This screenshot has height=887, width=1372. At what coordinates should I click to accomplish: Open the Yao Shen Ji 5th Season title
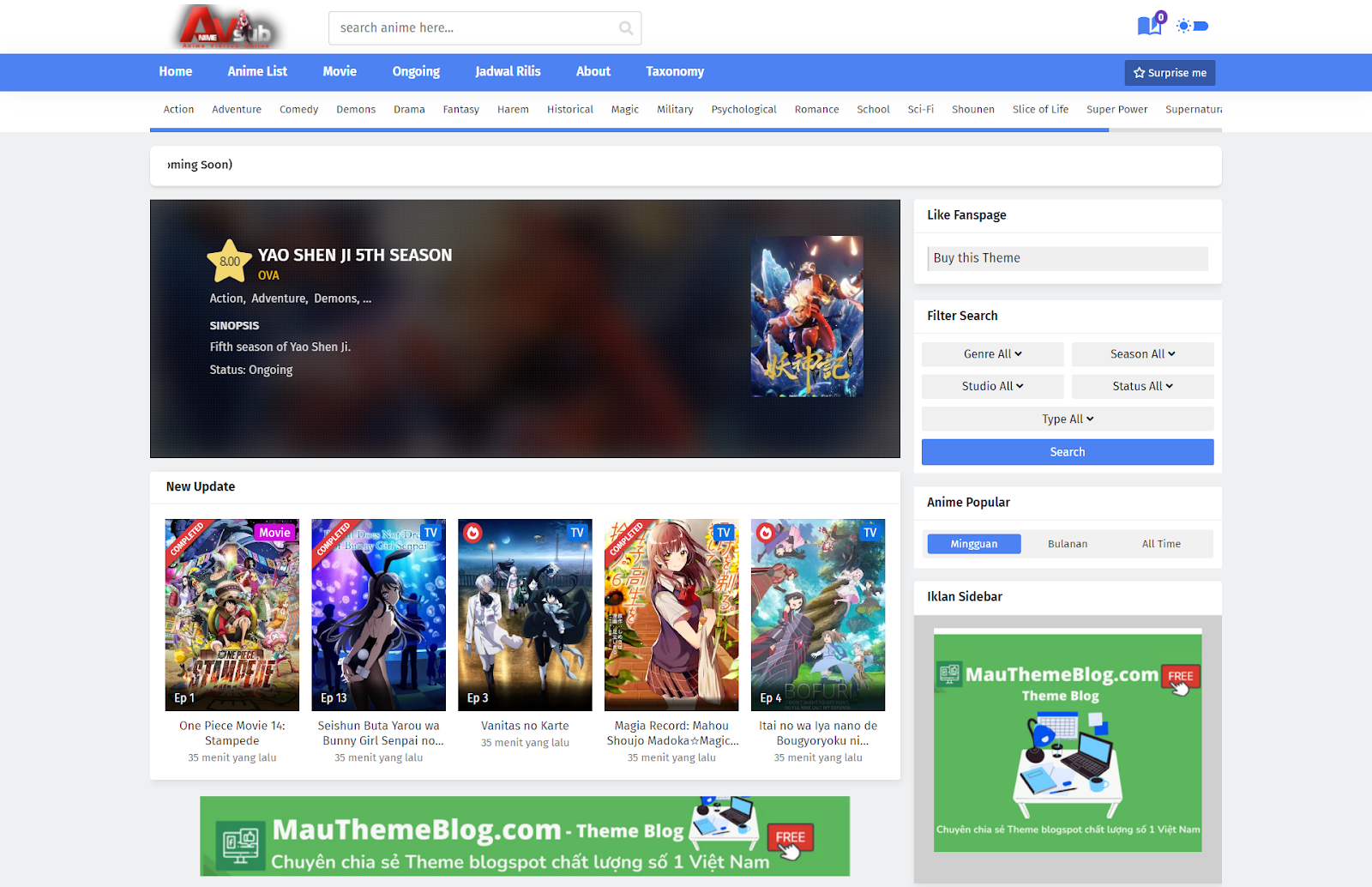pyautogui.click(x=355, y=256)
